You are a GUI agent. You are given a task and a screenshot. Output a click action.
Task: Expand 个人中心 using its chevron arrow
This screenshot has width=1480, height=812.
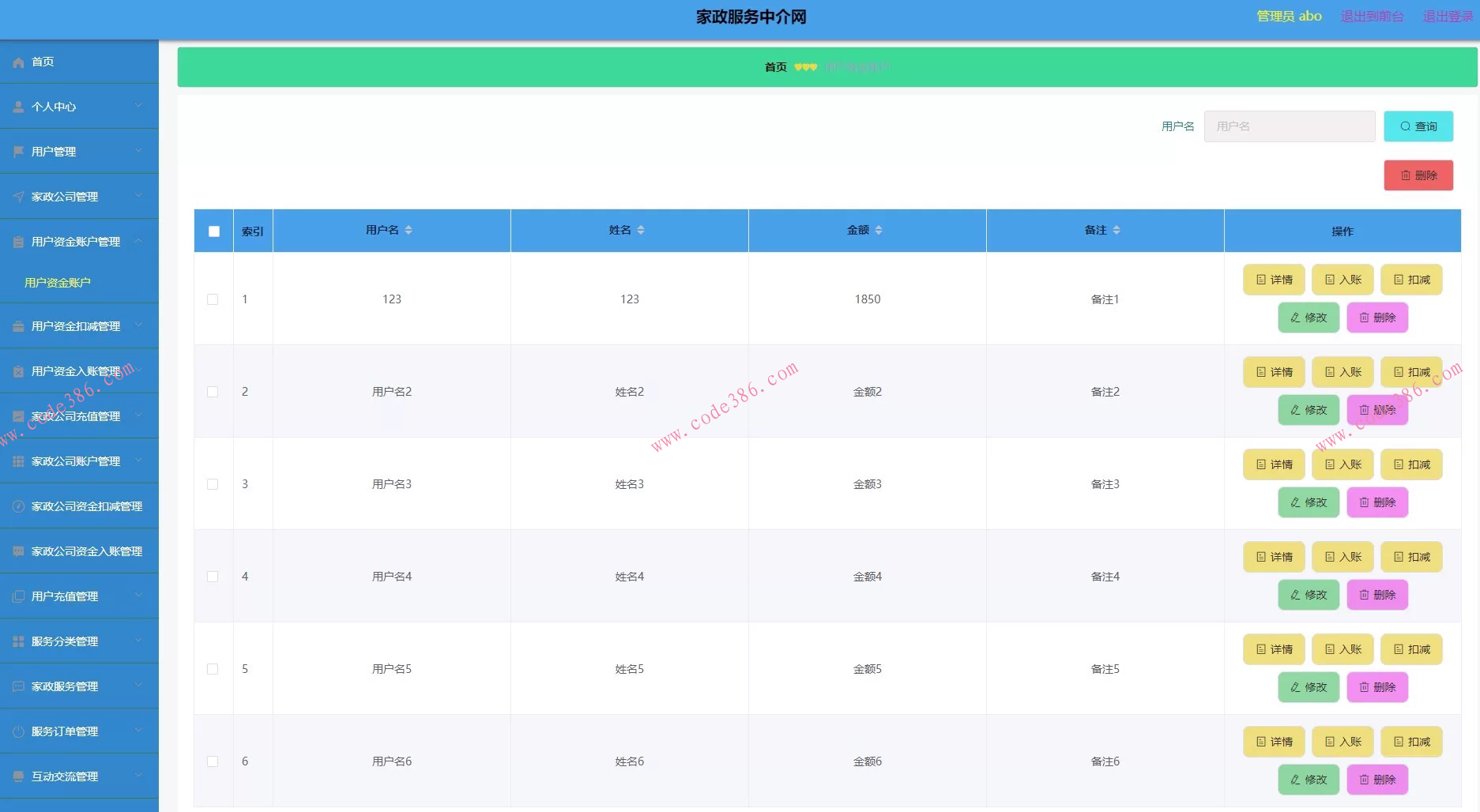pyautogui.click(x=139, y=106)
